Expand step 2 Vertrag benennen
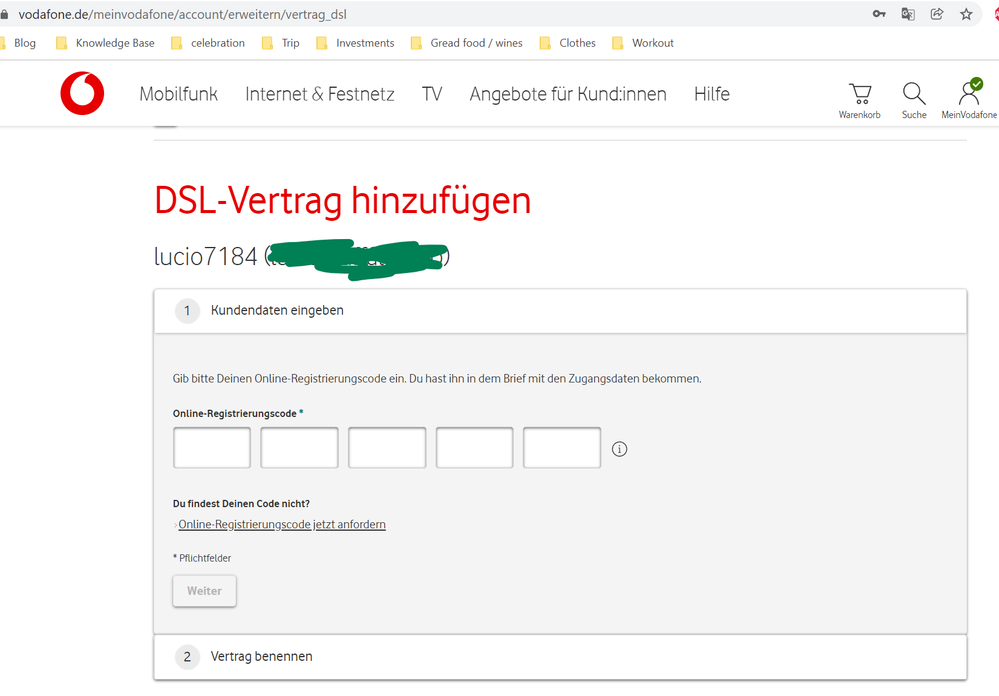Screen dimensions: 999x696 (560, 656)
